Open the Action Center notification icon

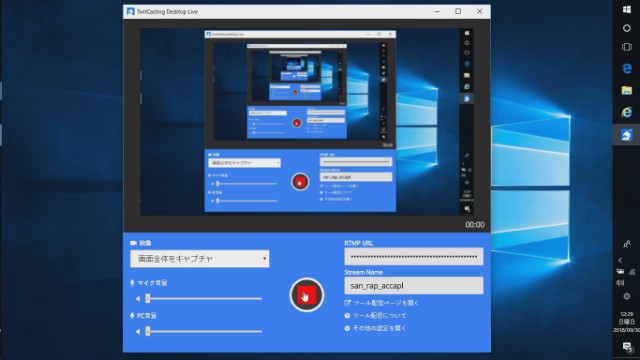click(627, 347)
